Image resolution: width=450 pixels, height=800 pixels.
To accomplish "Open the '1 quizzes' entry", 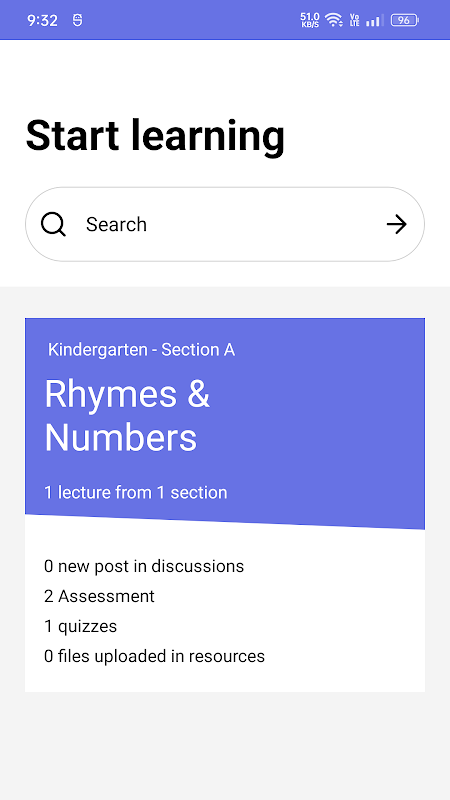I will pyautogui.click(x=80, y=626).
